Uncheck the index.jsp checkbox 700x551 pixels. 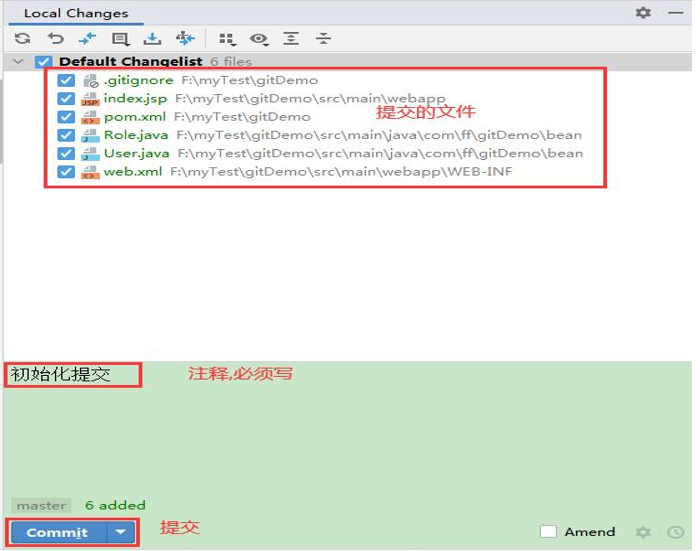click(66, 99)
